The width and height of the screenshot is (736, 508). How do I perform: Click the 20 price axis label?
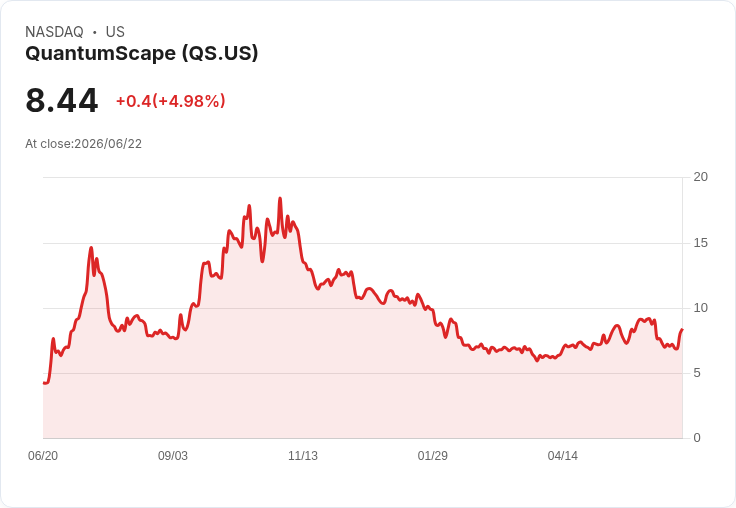[x=700, y=177]
